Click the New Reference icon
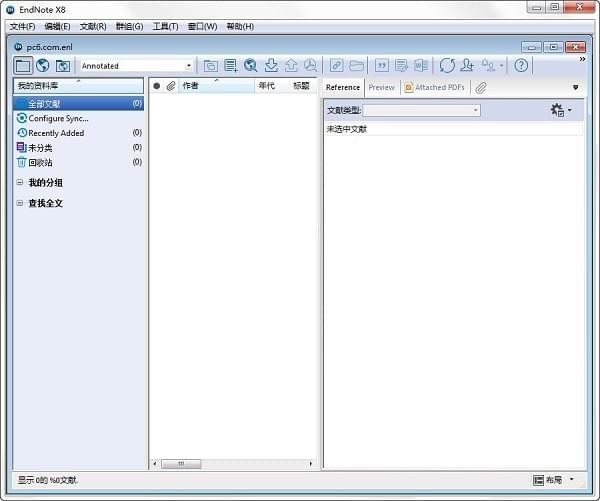600x501 pixels. point(231,66)
